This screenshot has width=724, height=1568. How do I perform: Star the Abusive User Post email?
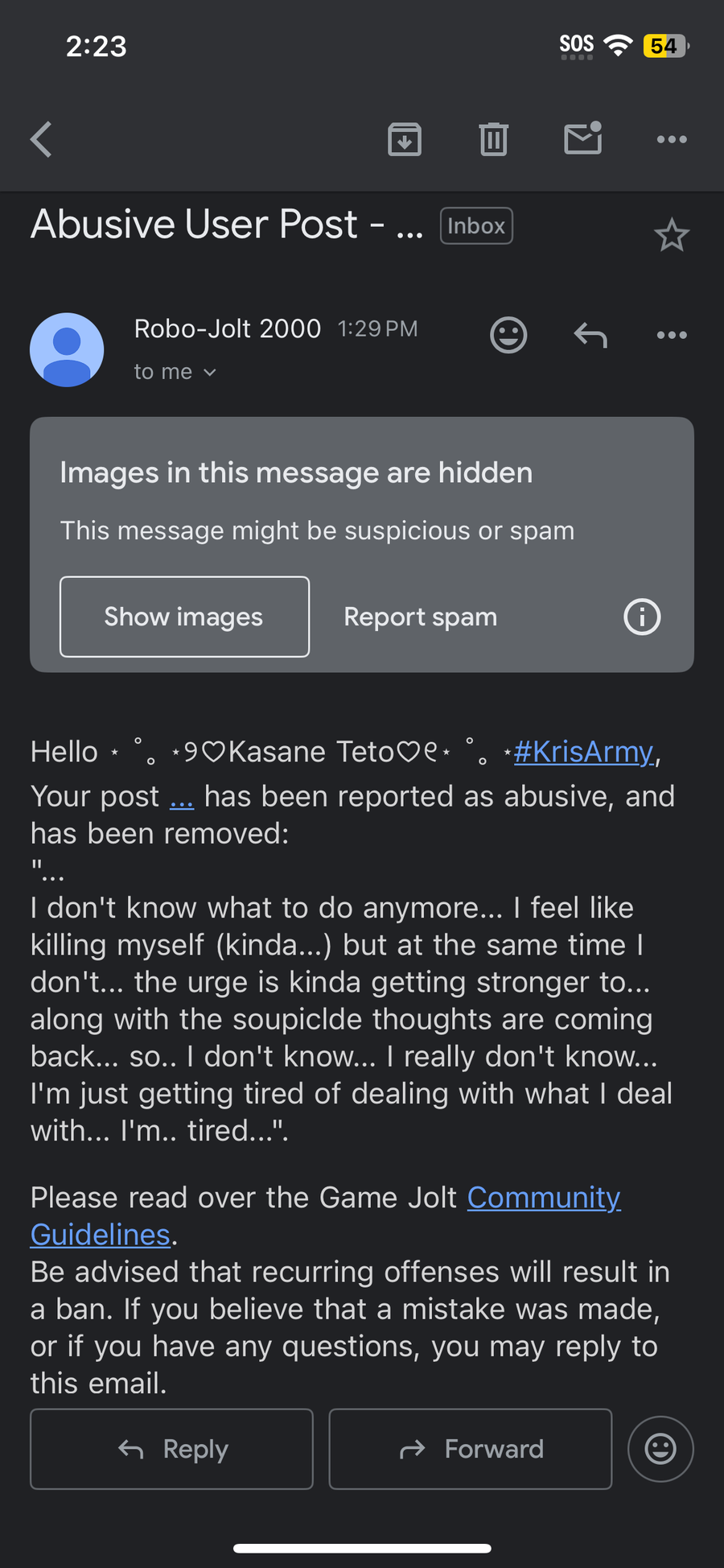click(672, 235)
